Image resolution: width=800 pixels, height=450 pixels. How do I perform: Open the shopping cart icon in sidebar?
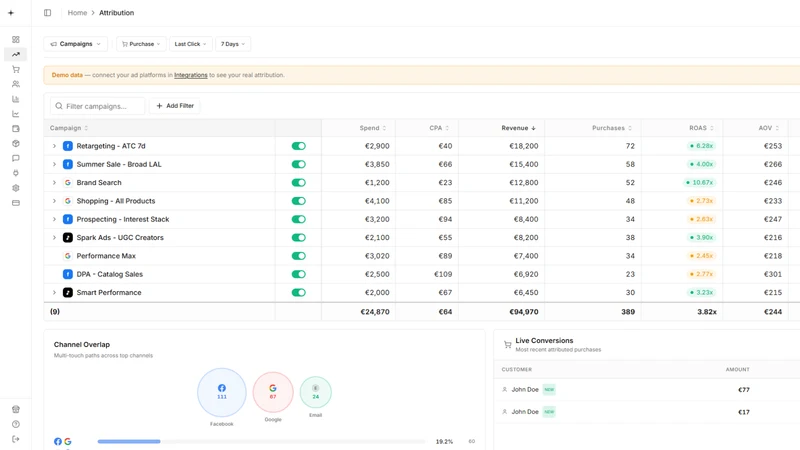16,69
